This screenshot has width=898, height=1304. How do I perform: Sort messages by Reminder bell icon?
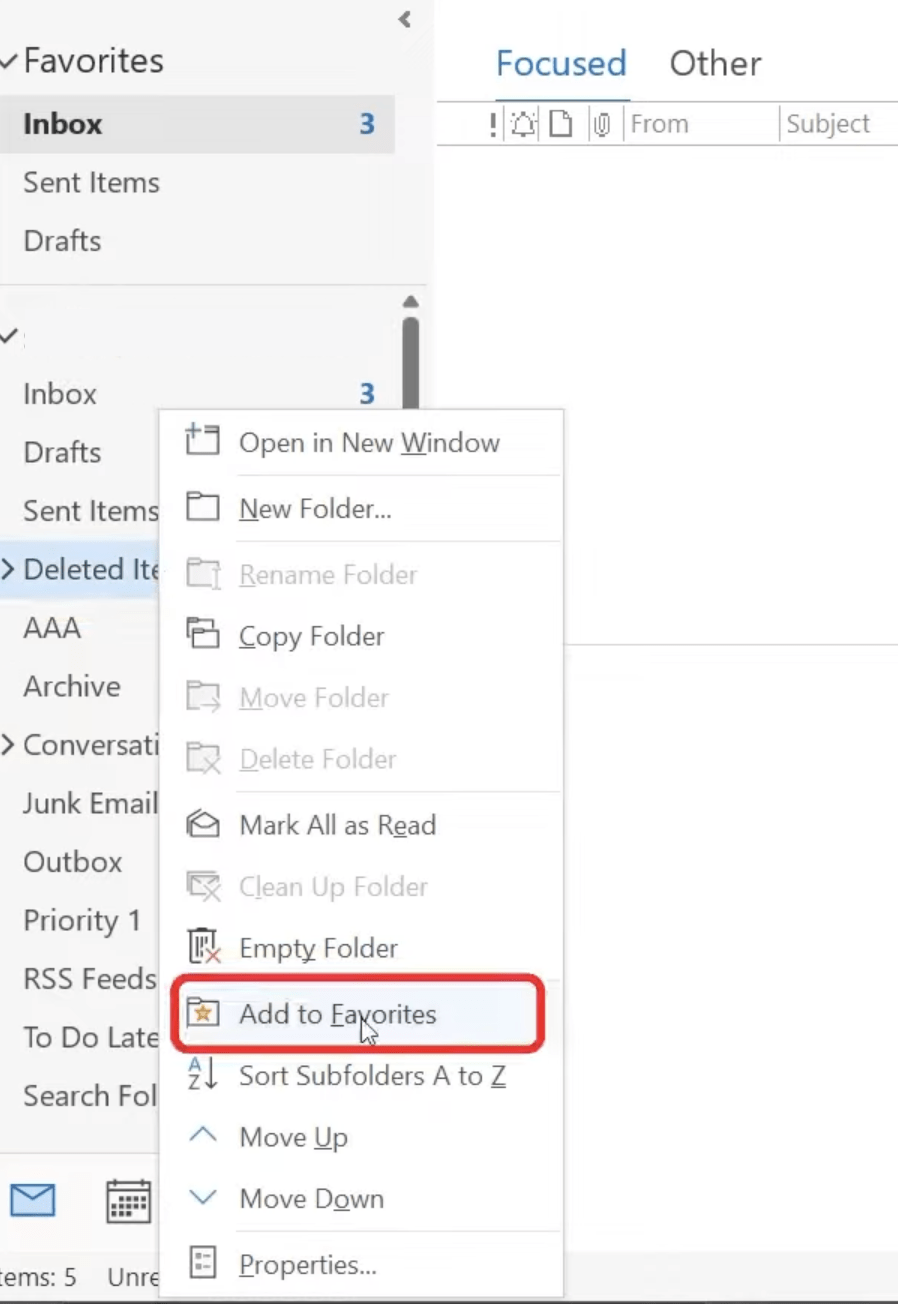point(524,124)
